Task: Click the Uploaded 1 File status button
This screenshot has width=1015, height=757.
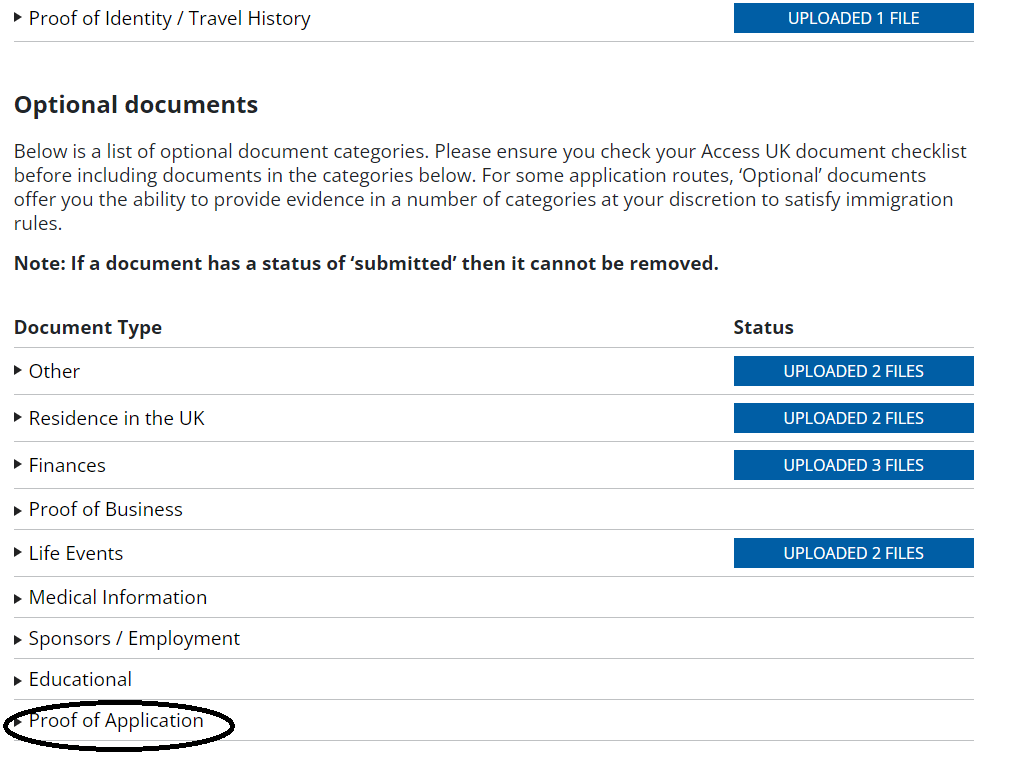Action: [x=853, y=18]
